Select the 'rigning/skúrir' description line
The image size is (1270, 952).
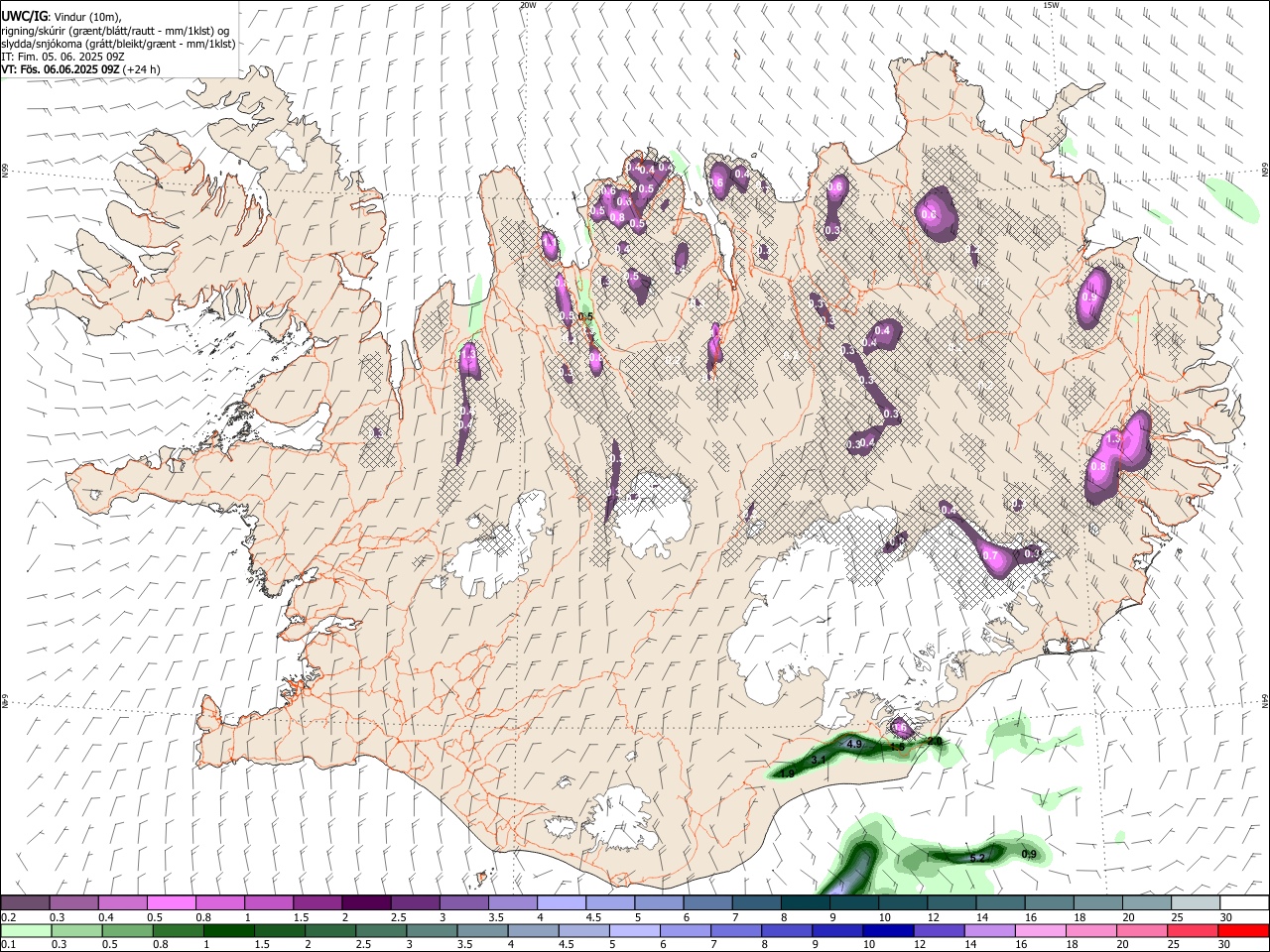(115, 31)
